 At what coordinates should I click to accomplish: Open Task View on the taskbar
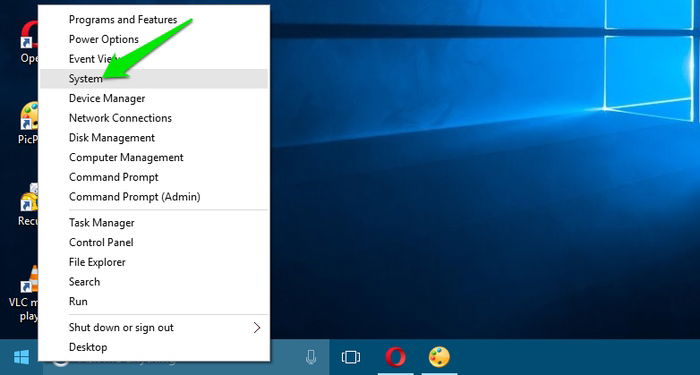351,357
